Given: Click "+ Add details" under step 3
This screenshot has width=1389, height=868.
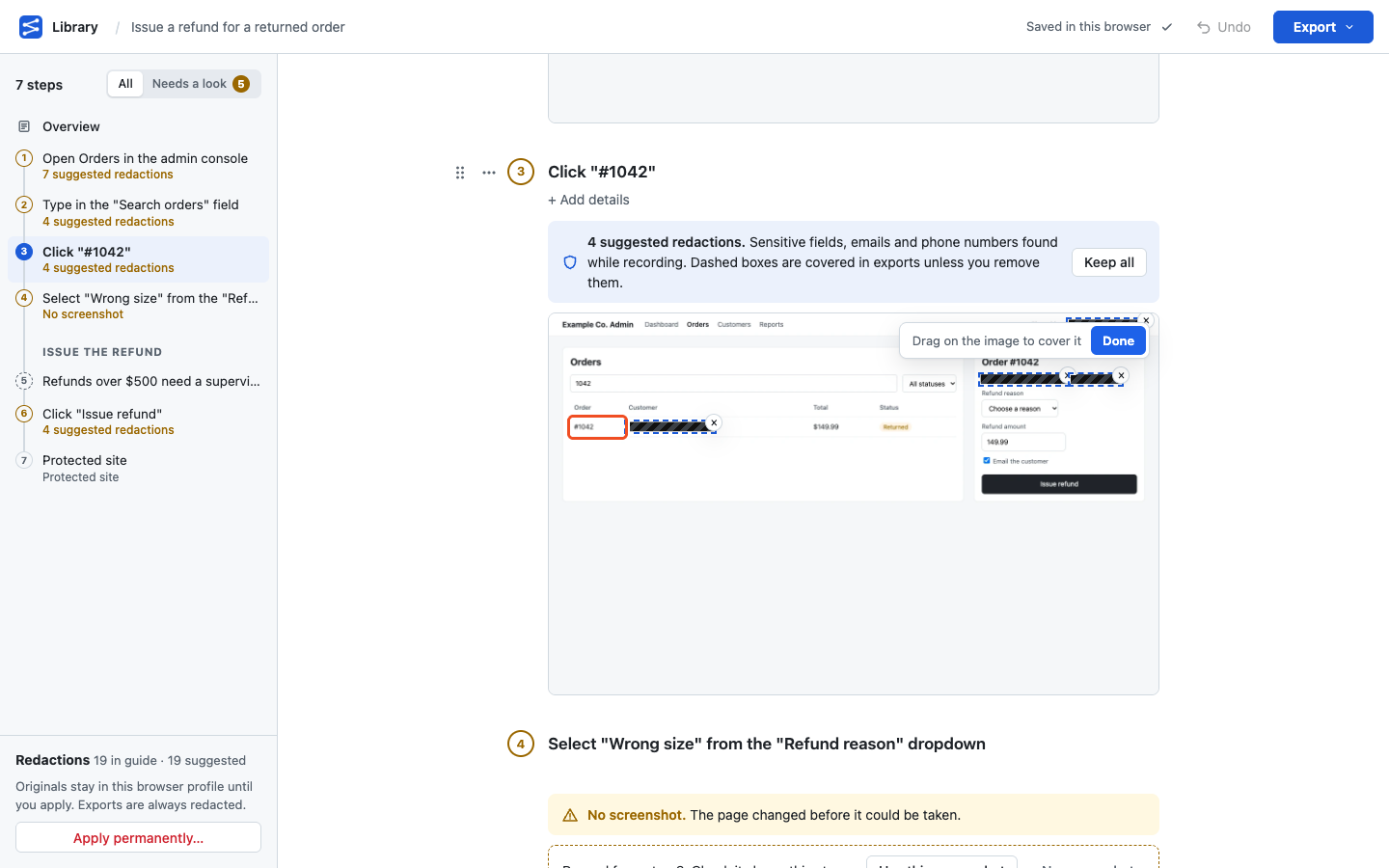Looking at the screenshot, I should tap(588, 200).
